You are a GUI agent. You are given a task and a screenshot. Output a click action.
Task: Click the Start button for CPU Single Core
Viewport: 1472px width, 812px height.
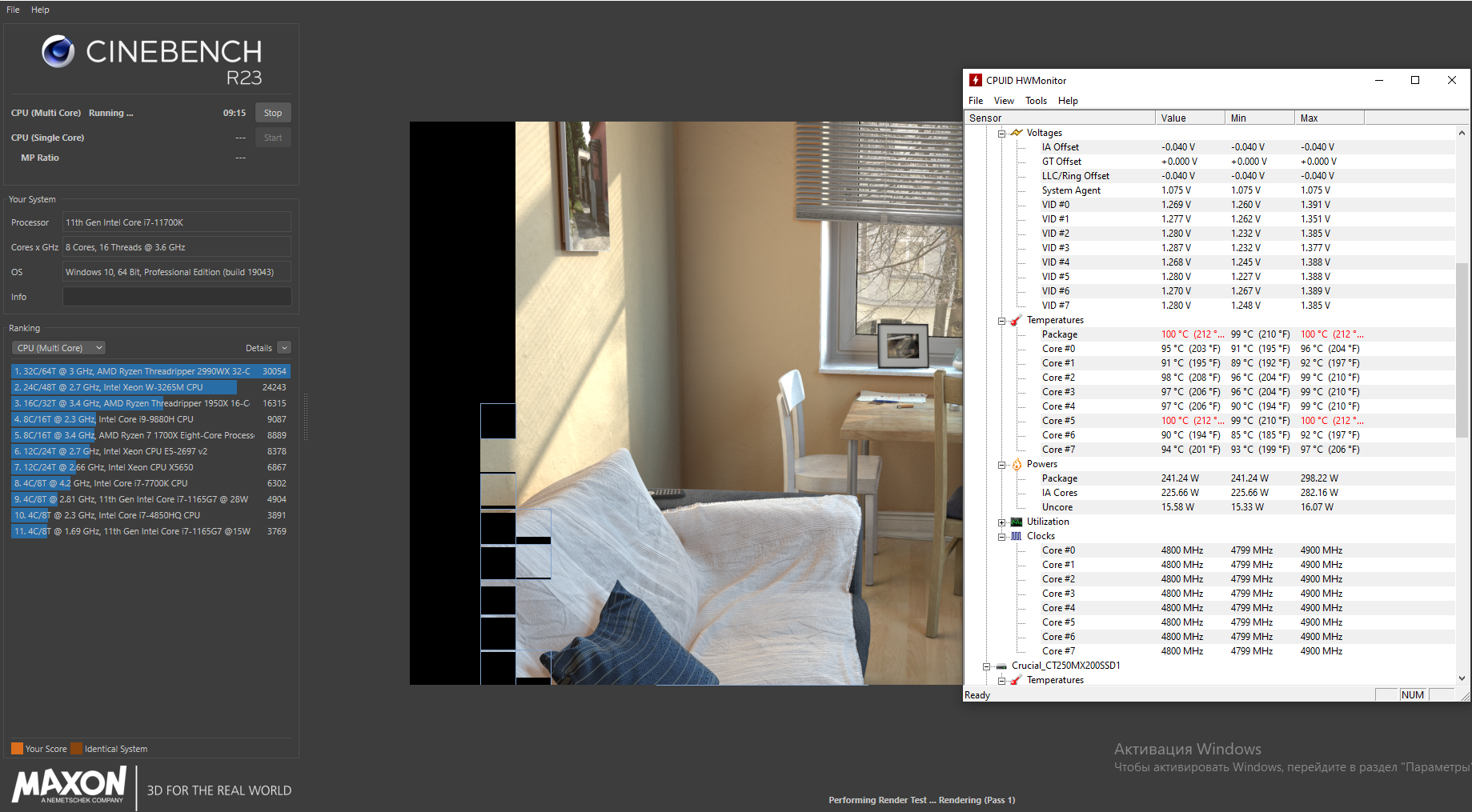tap(273, 138)
